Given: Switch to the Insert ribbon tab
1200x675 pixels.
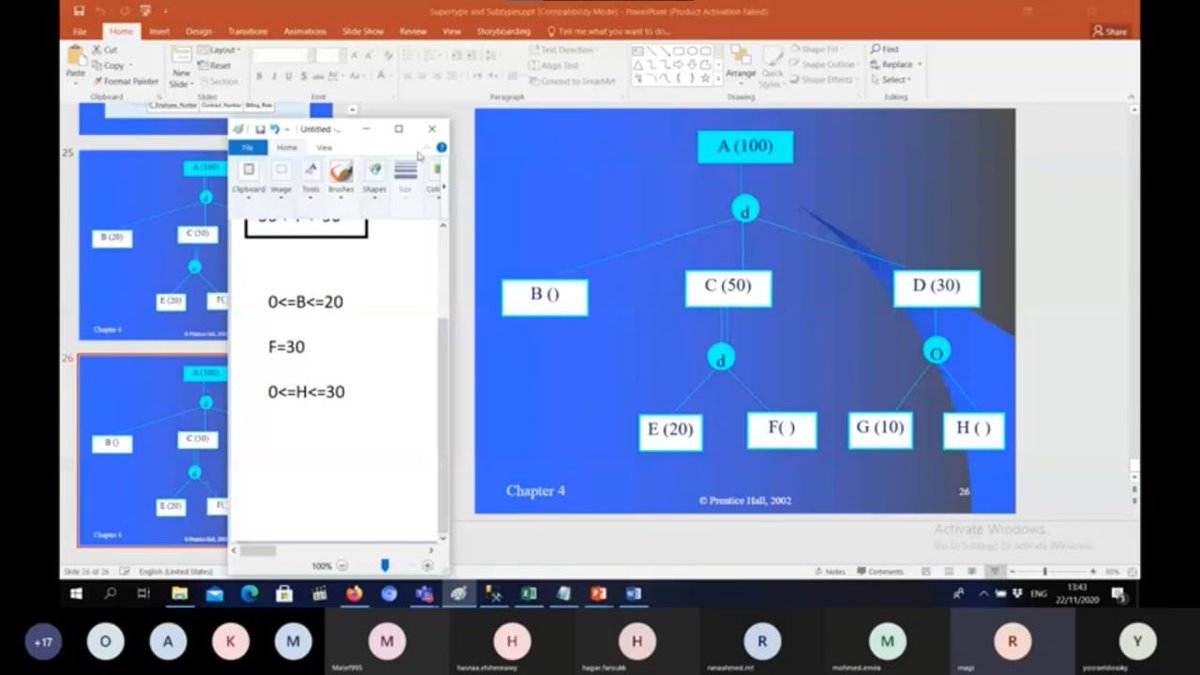Looking at the screenshot, I should click(160, 31).
